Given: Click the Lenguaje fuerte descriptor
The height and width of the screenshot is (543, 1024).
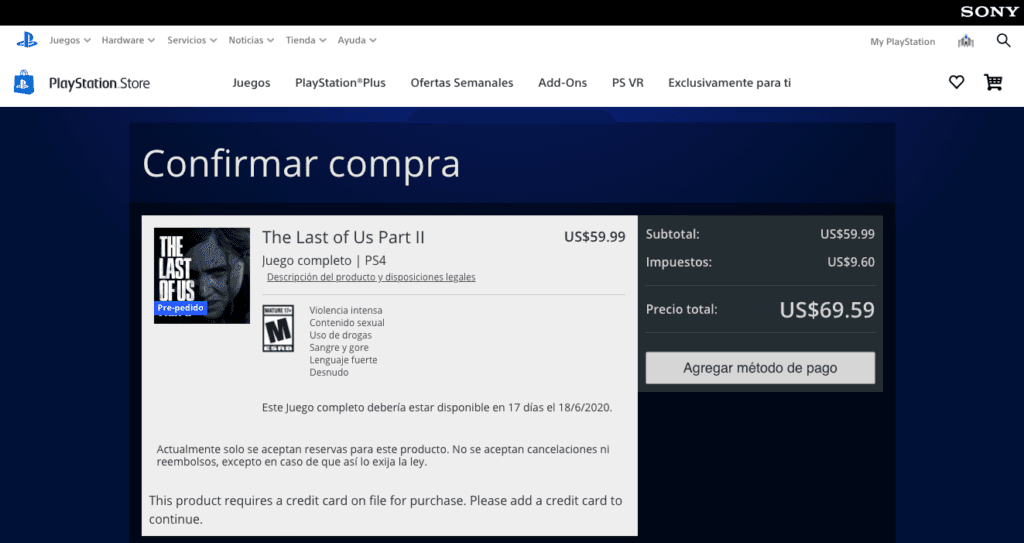Looking at the screenshot, I should tap(343, 360).
